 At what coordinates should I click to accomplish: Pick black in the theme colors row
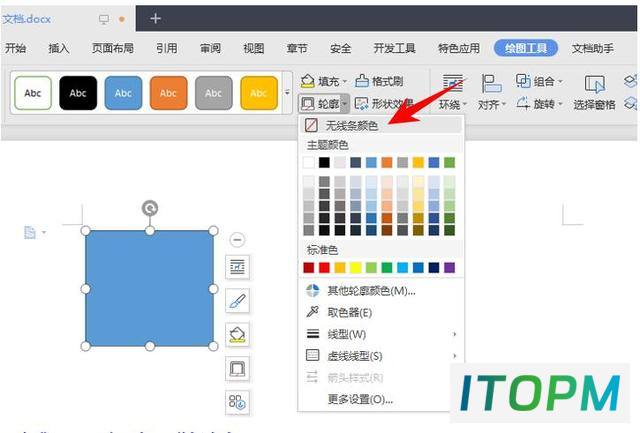[x=324, y=162]
